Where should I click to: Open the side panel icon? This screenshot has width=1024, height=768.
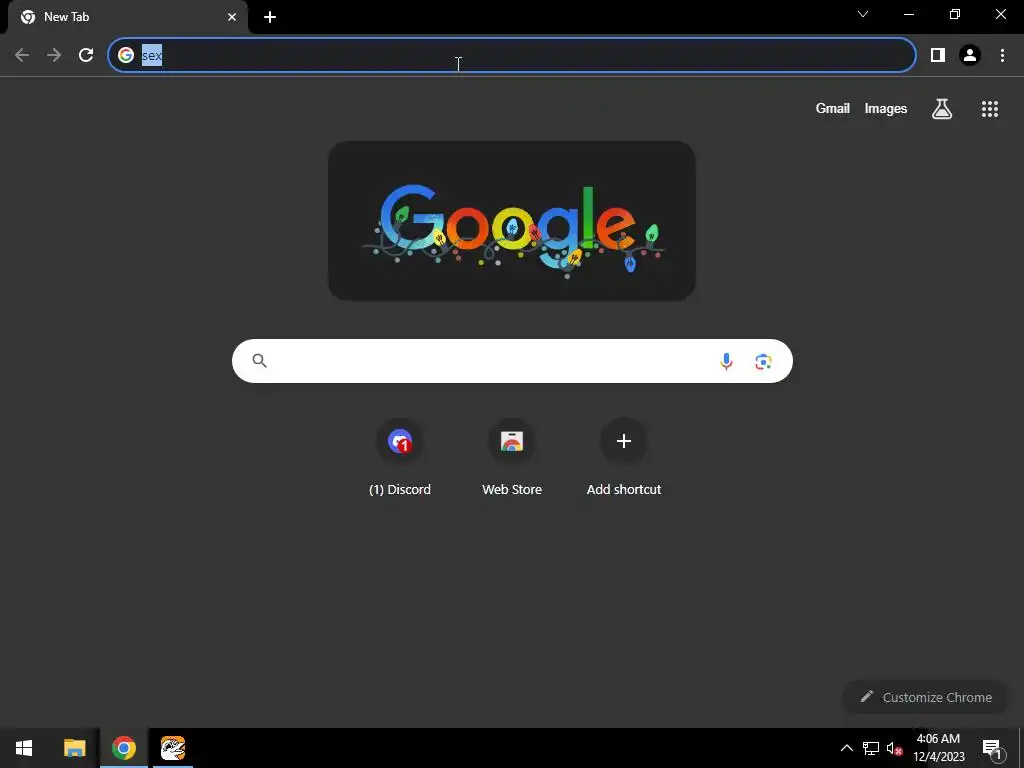(938, 55)
